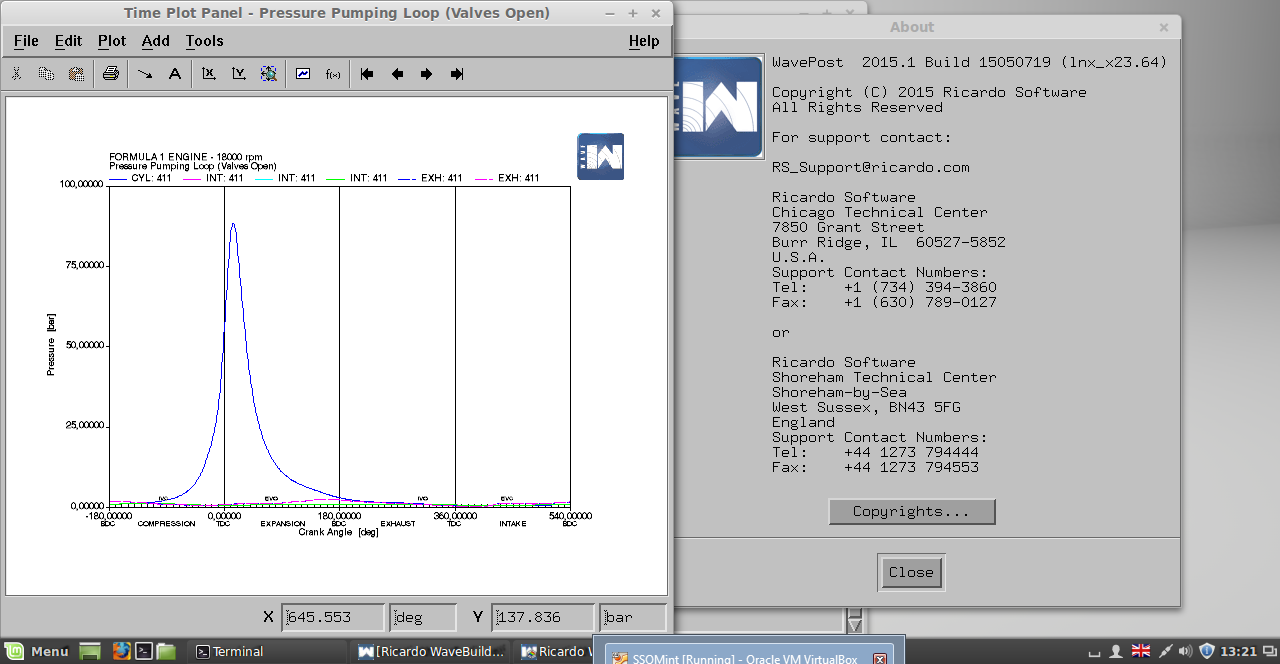Open the File menu
1280x664 pixels.
[26, 41]
